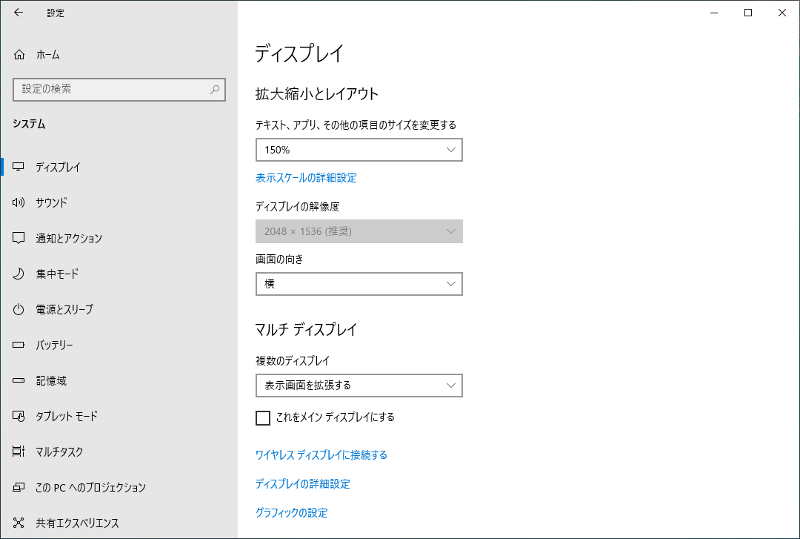The image size is (800, 539).
Task: Click the Home house icon
Action: click(x=19, y=54)
